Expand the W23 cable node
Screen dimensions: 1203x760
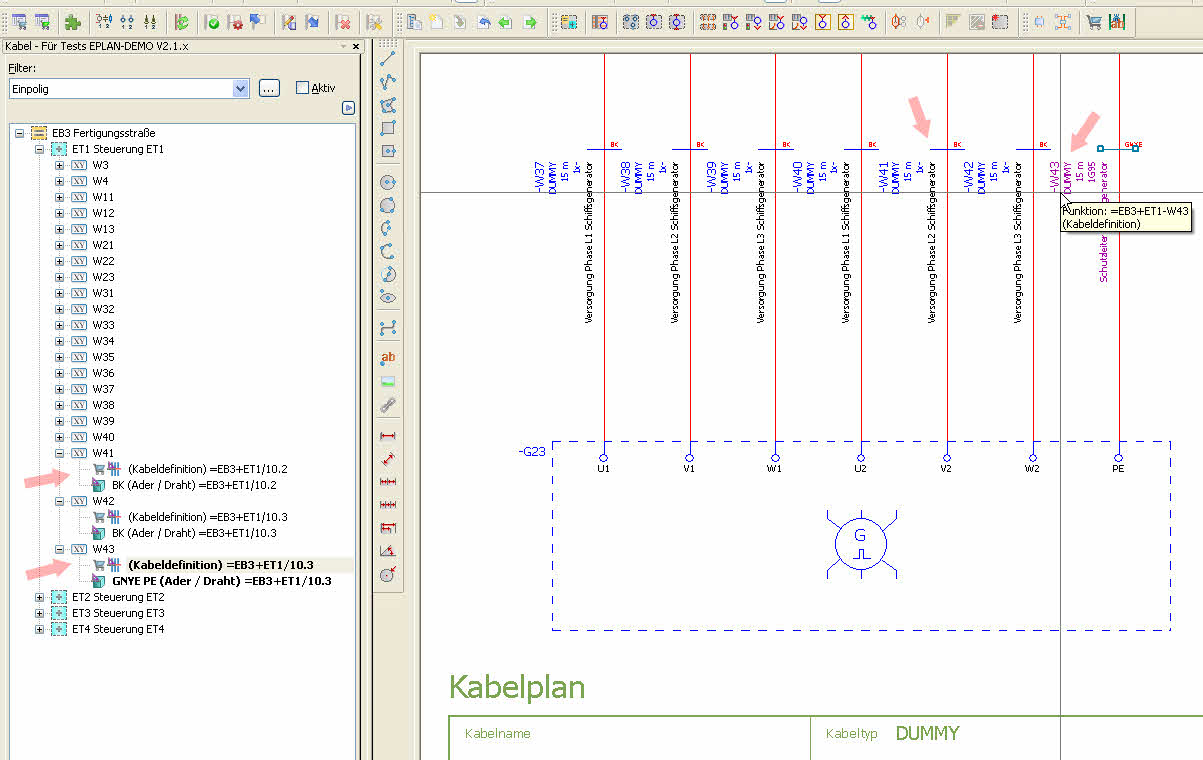click(x=59, y=277)
